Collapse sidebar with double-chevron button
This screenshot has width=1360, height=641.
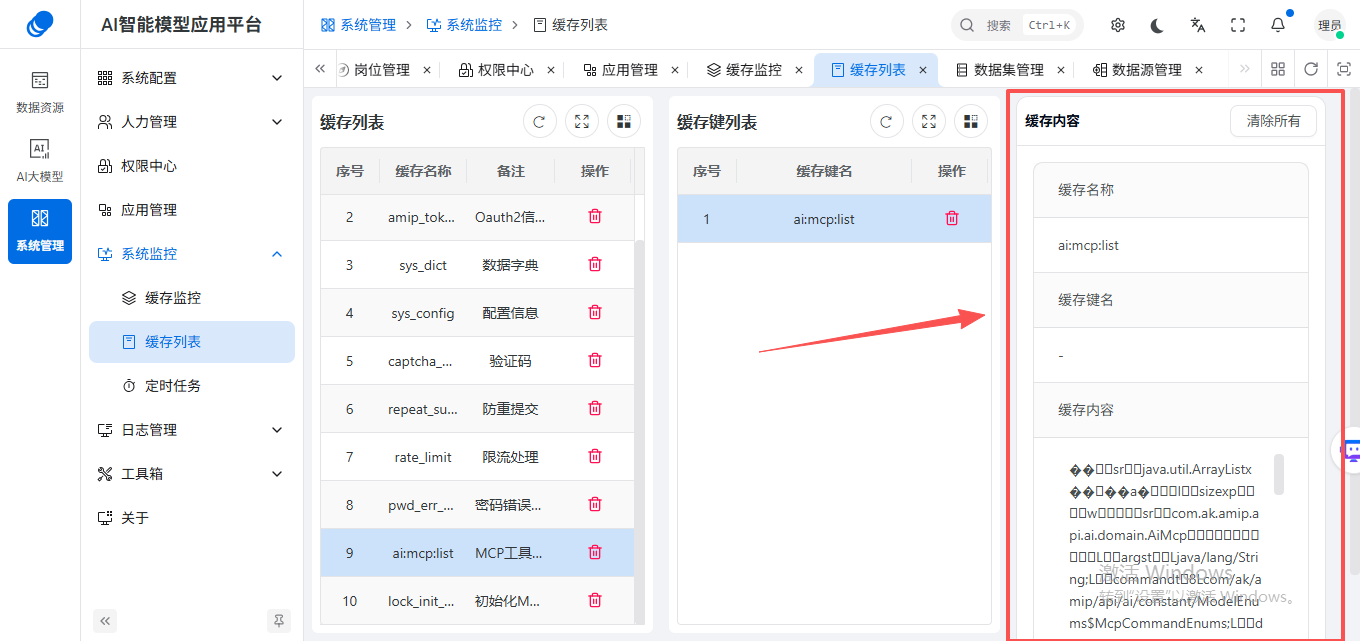pos(105,621)
